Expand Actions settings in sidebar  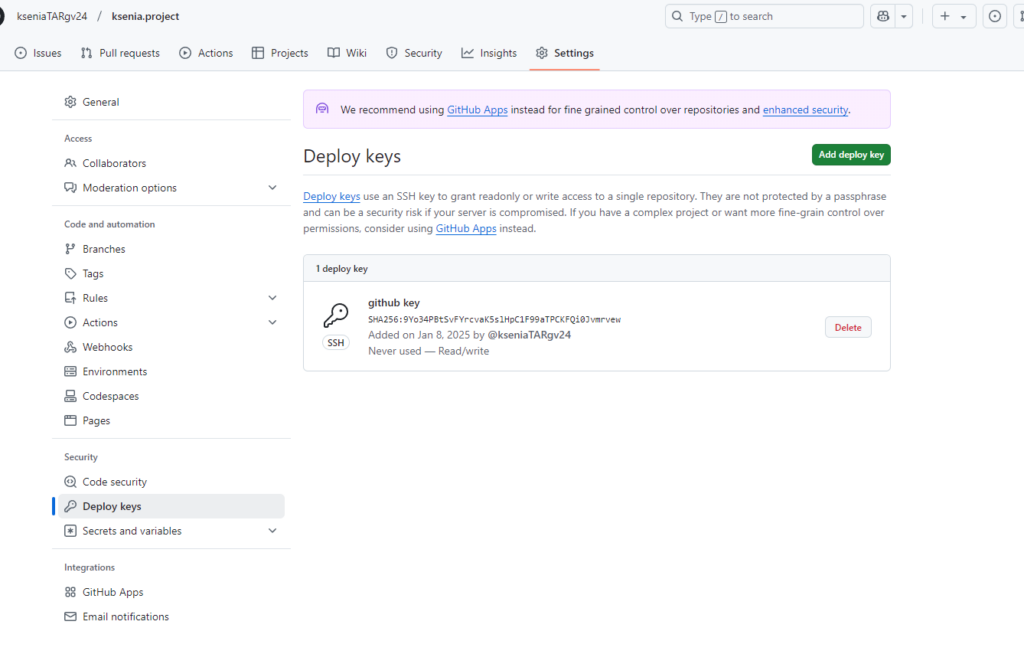pyautogui.click(x=273, y=323)
